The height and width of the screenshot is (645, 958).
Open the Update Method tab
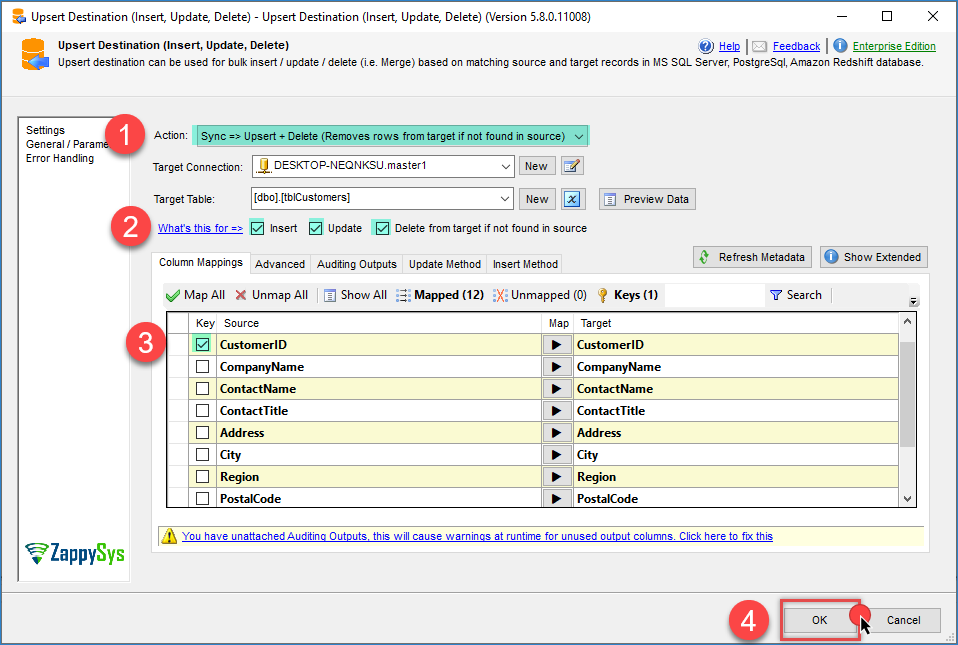point(445,264)
